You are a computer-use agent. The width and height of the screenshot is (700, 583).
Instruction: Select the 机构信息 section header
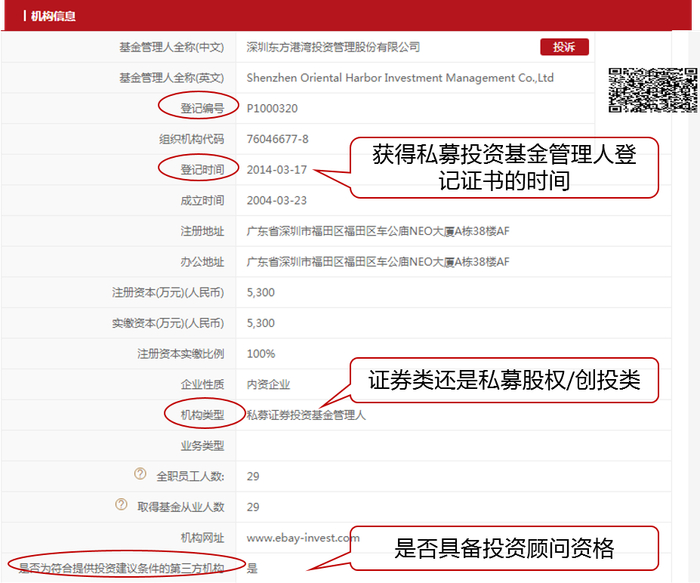[x=53, y=17]
